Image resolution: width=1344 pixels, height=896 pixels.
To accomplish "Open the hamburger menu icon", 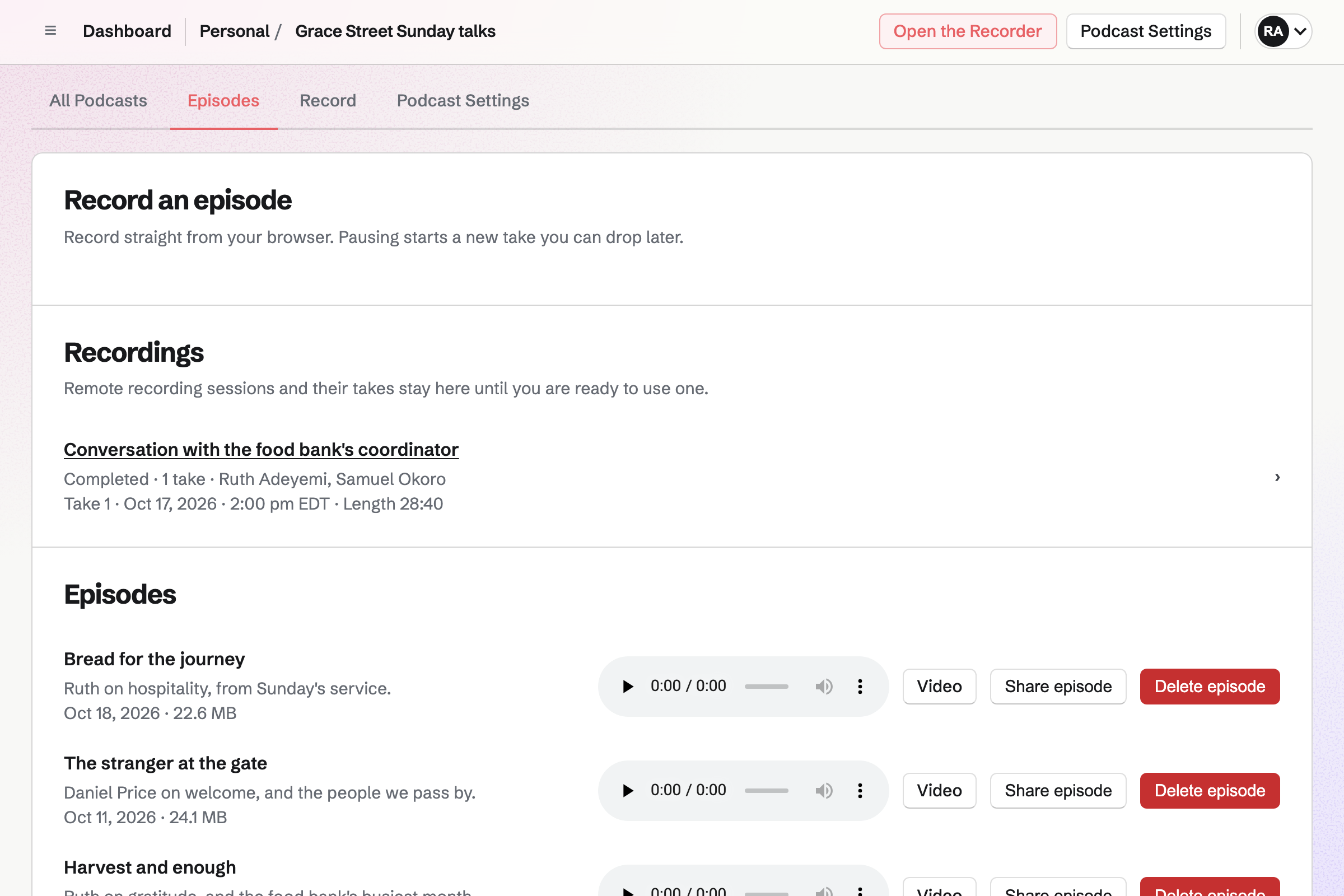I will tap(50, 31).
